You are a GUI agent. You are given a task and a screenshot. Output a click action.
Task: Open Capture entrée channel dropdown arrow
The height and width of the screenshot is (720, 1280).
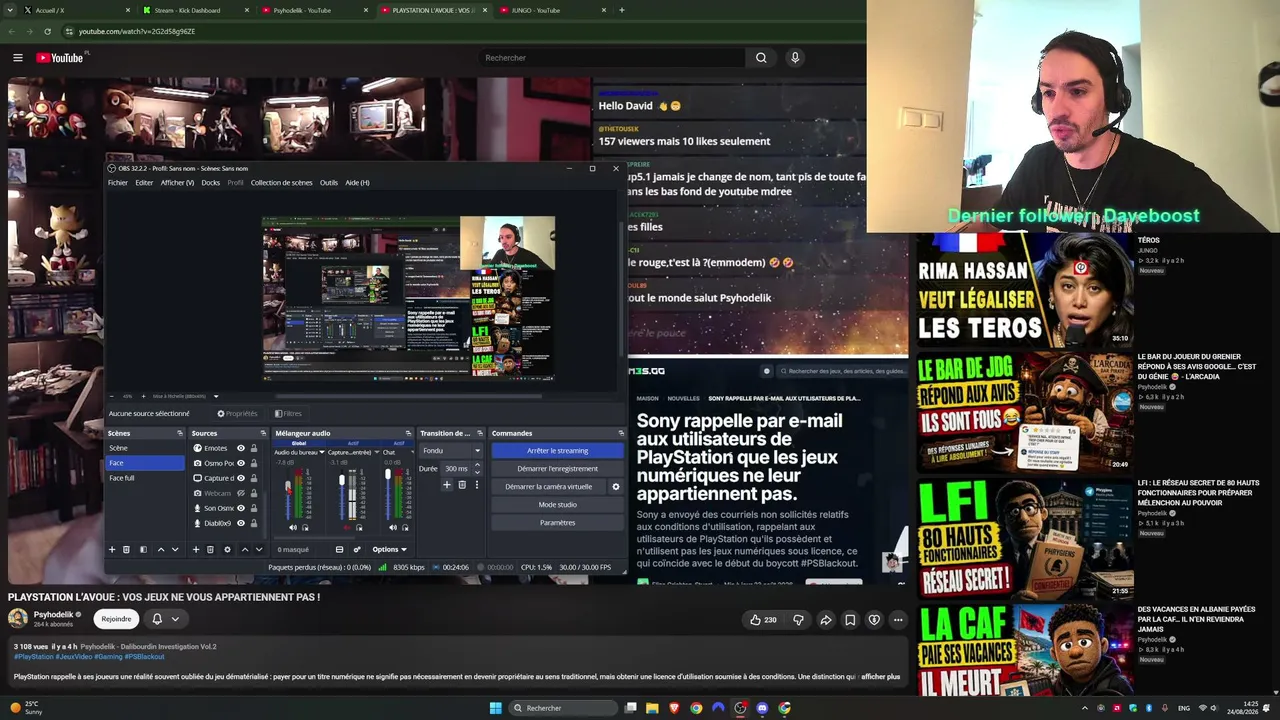376,452
